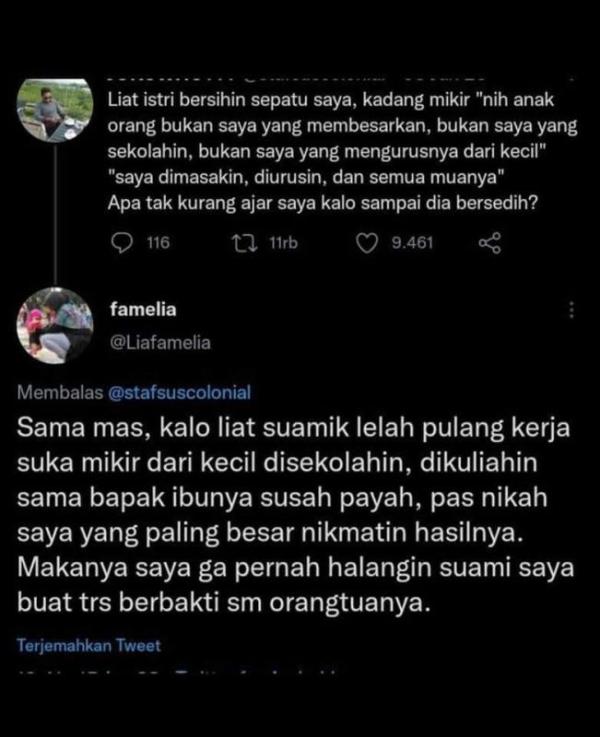Click Terjemahkan Tweet to translate
The image size is (600, 737).
[x=89, y=645]
